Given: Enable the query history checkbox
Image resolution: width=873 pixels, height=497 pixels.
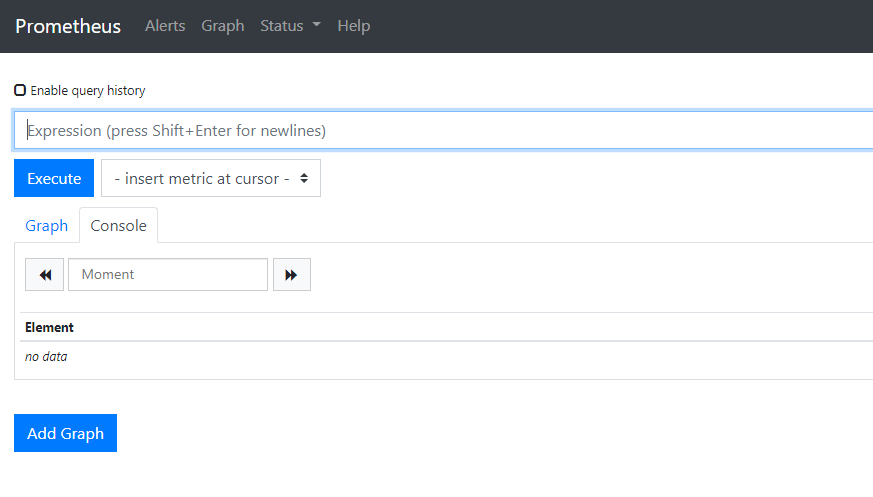Looking at the screenshot, I should pyautogui.click(x=20, y=90).
